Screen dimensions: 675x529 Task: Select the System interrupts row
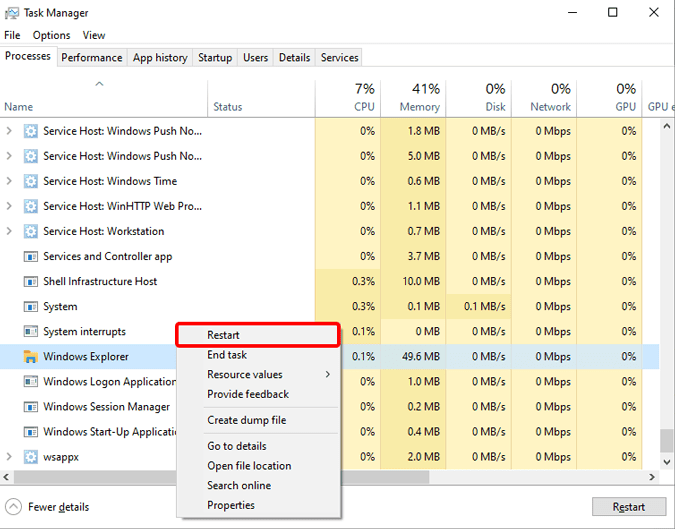(x=329, y=331)
